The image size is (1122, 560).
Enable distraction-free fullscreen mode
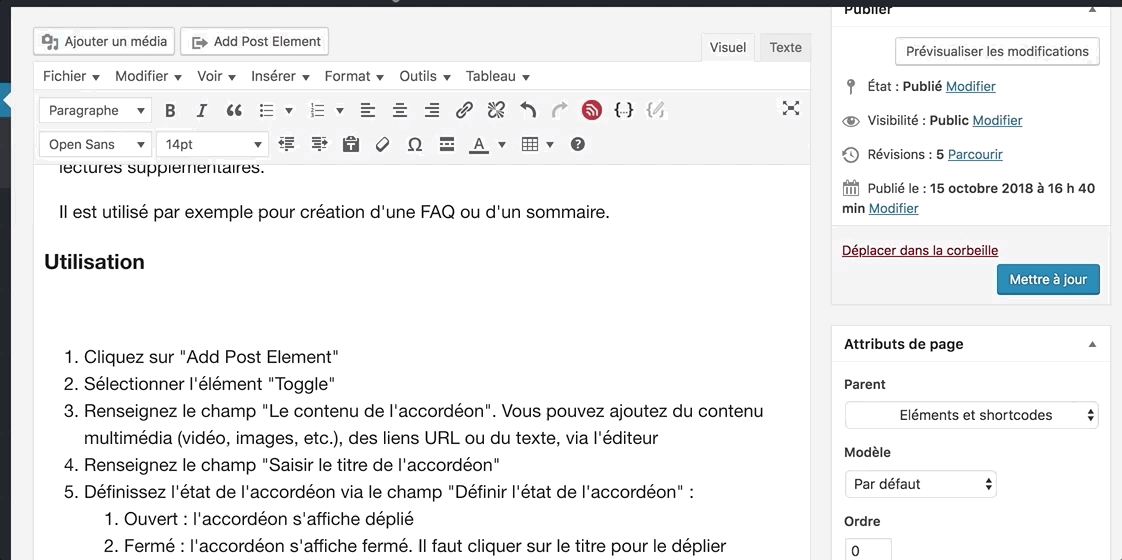point(790,109)
